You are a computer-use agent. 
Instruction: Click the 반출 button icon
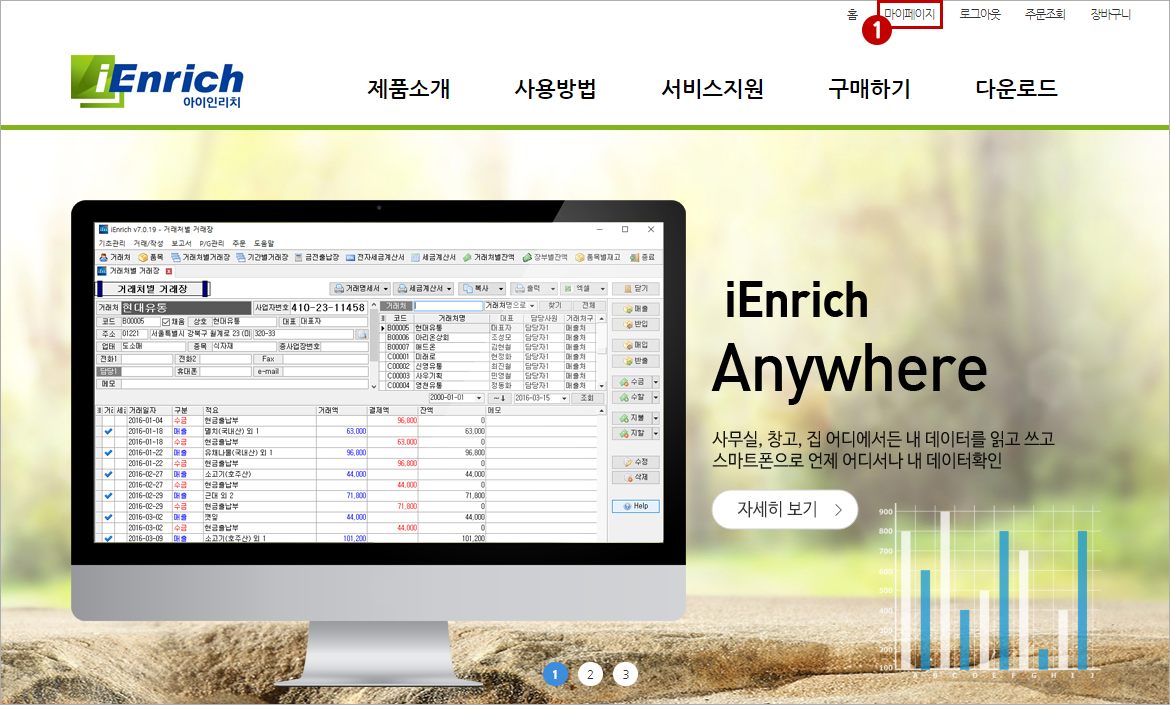pos(636,361)
